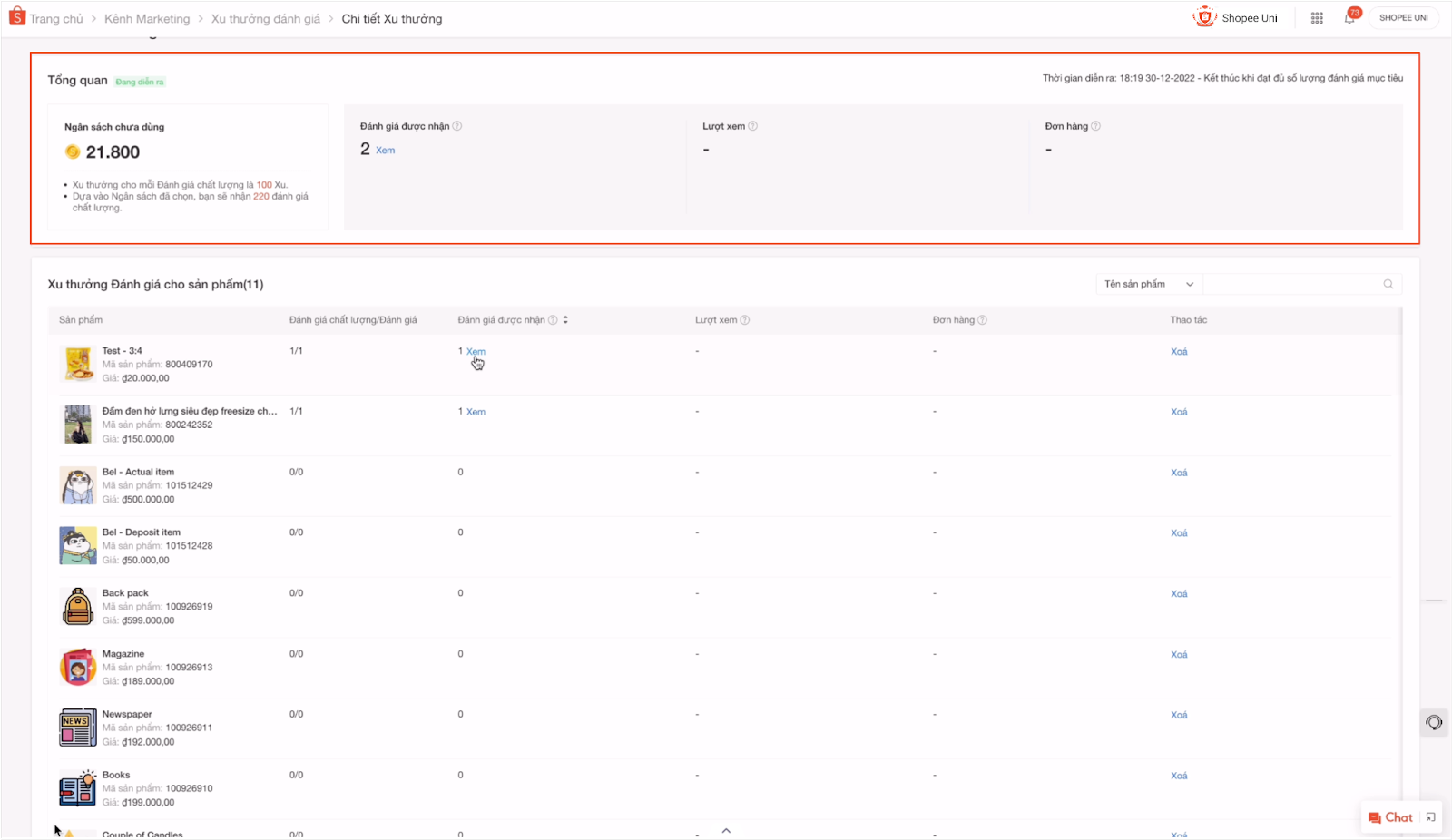
Task: Go to Xu thưởng đánh giá breadcrumb
Action: 265,19
